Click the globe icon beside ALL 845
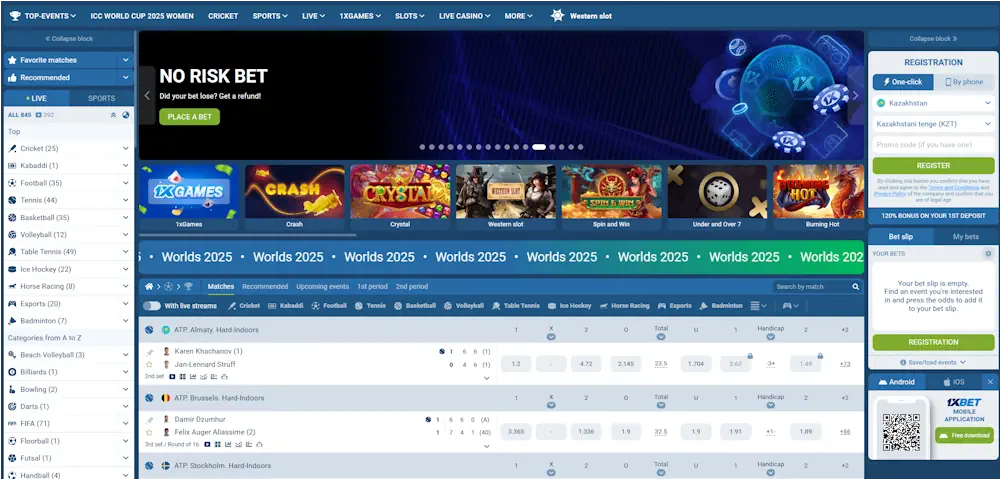This screenshot has height=479, width=1000. [126, 115]
